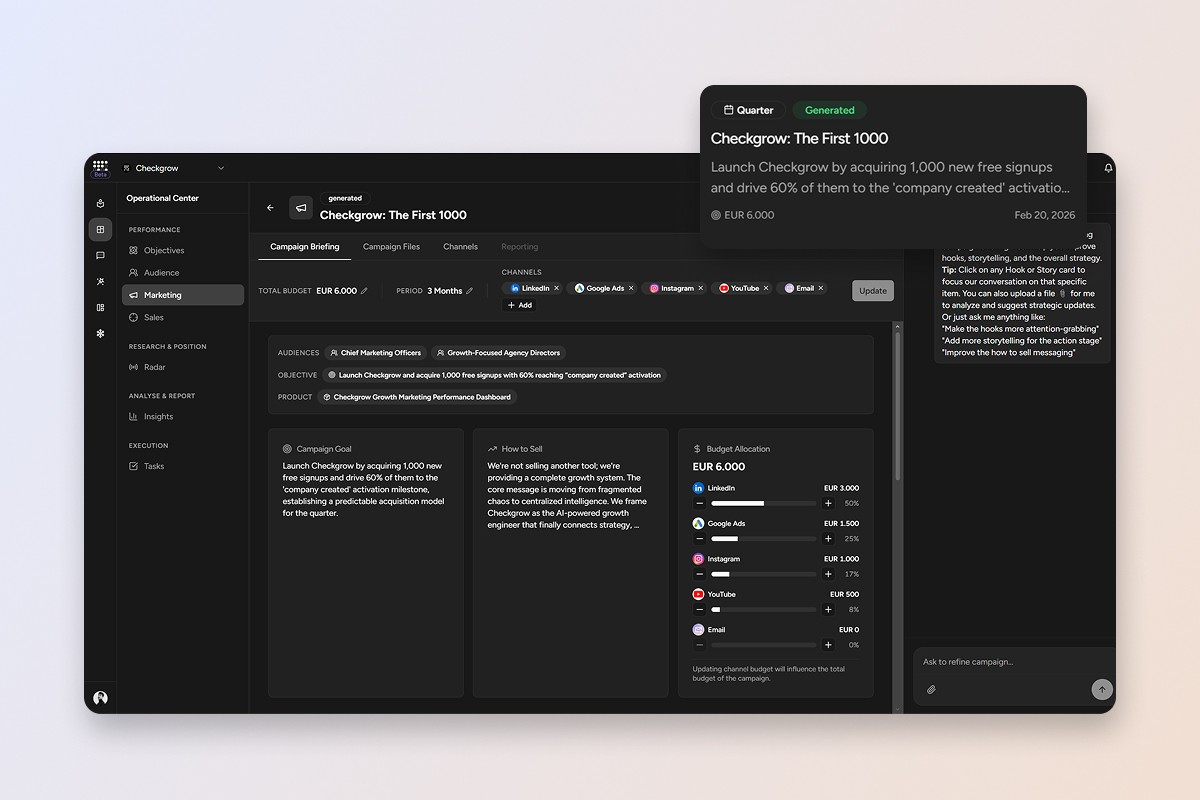Click the sparkle magic icon in left rail
Image resolution: width=1200 pixels, height=800 pixels.
pos(100,282)
